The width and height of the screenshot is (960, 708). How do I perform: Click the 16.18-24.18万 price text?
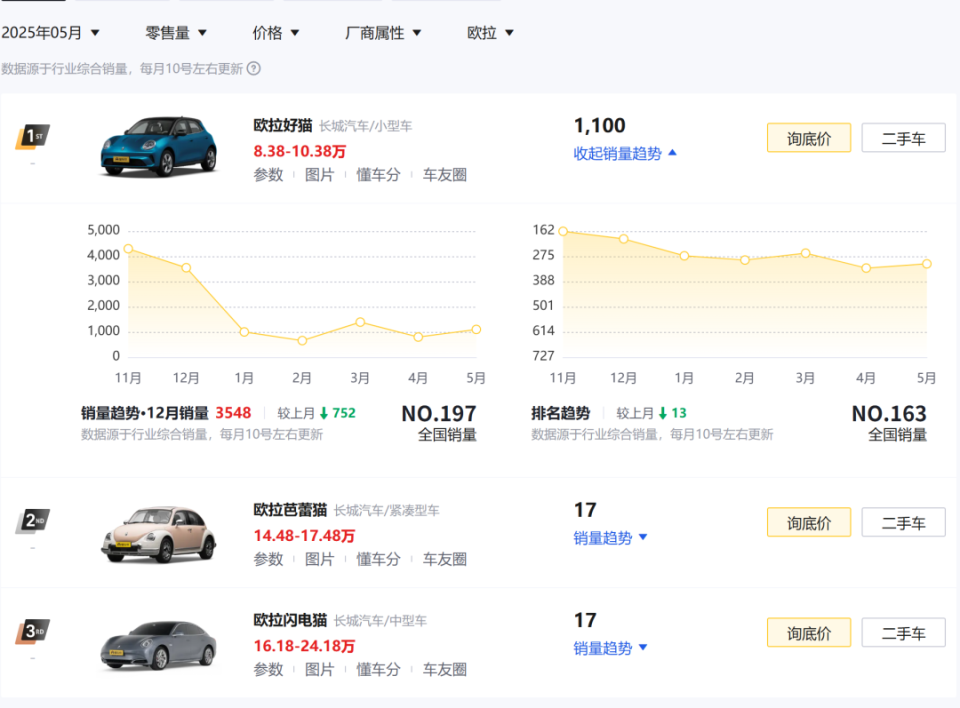(304, 646)
